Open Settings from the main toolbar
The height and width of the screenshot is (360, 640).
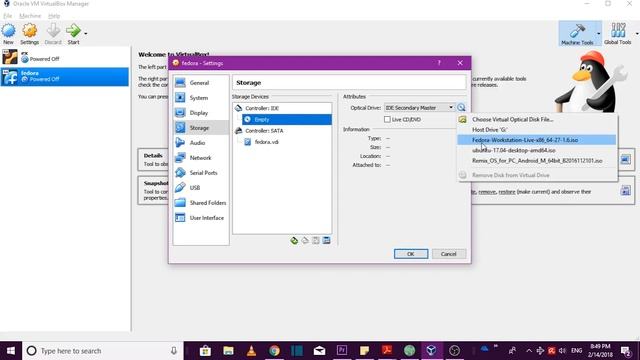point(29,33)
